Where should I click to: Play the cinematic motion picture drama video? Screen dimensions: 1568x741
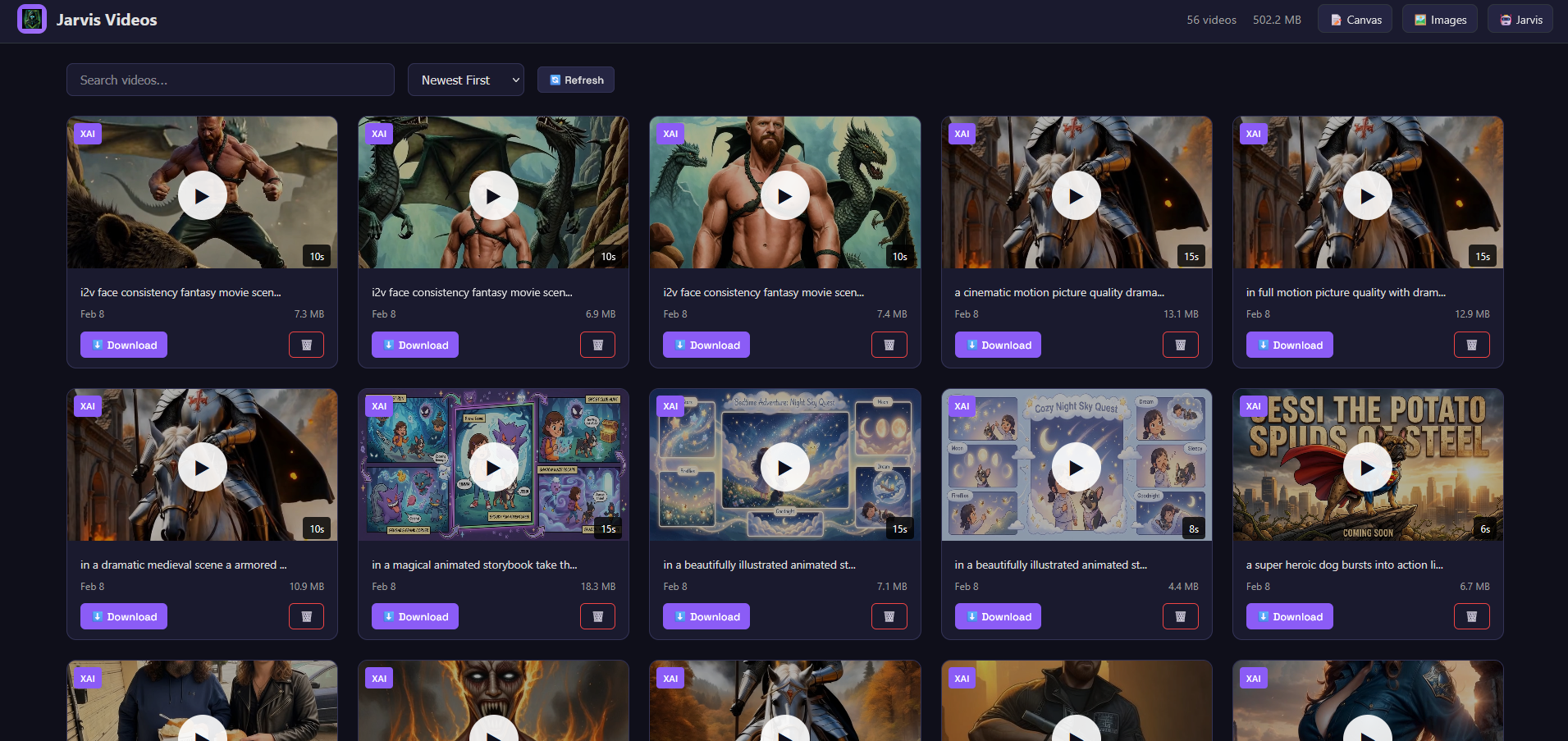[x=1077, y=195]
